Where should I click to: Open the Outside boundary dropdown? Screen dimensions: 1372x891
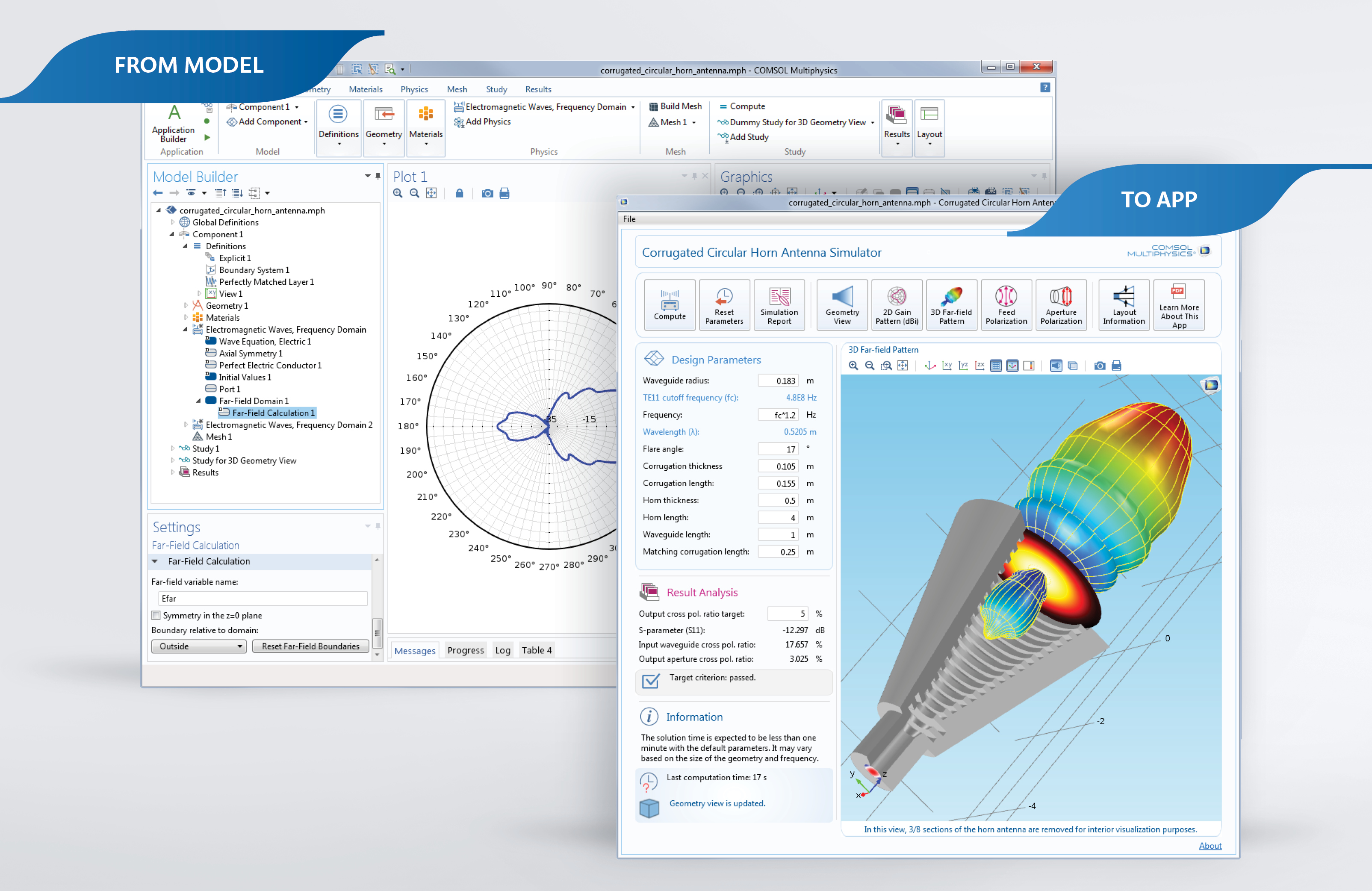[199, 646]
